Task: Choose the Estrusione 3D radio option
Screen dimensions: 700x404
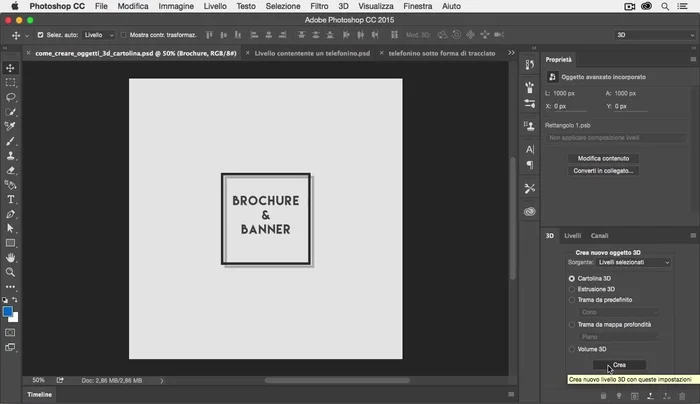Action: click(x=572, y=289)
